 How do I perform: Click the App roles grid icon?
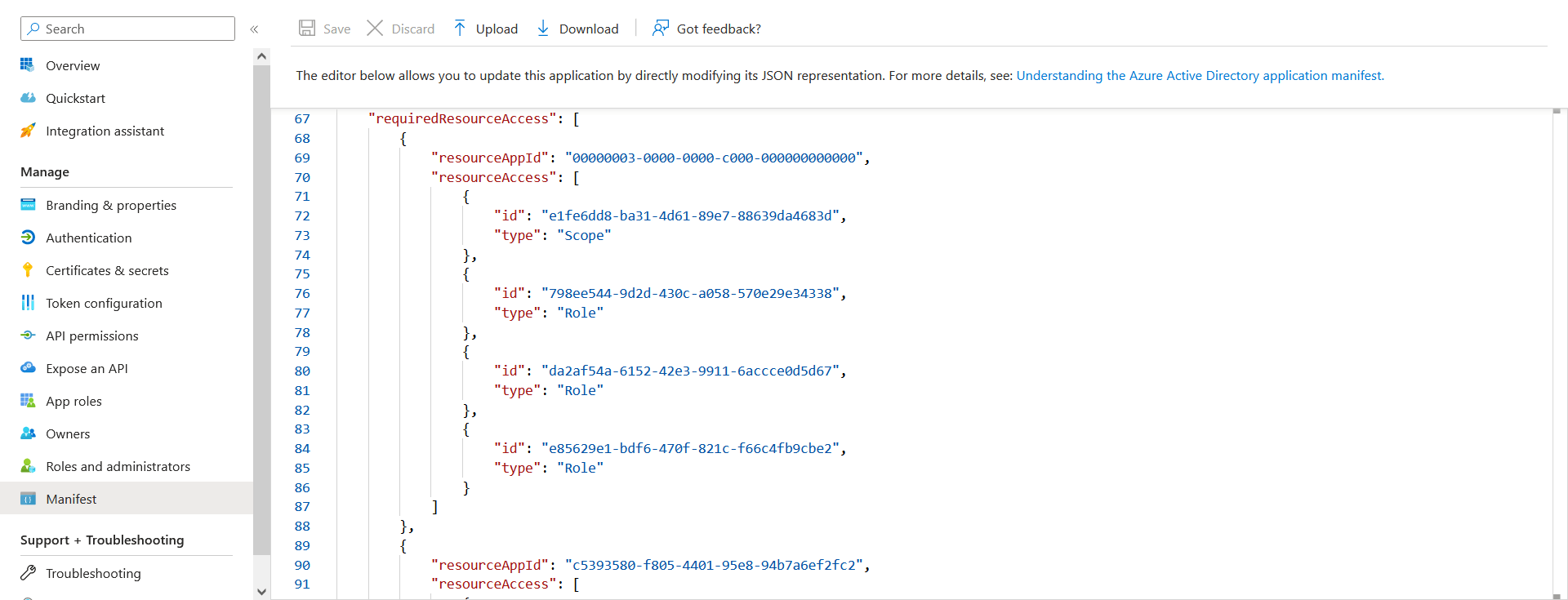point(28,401)
